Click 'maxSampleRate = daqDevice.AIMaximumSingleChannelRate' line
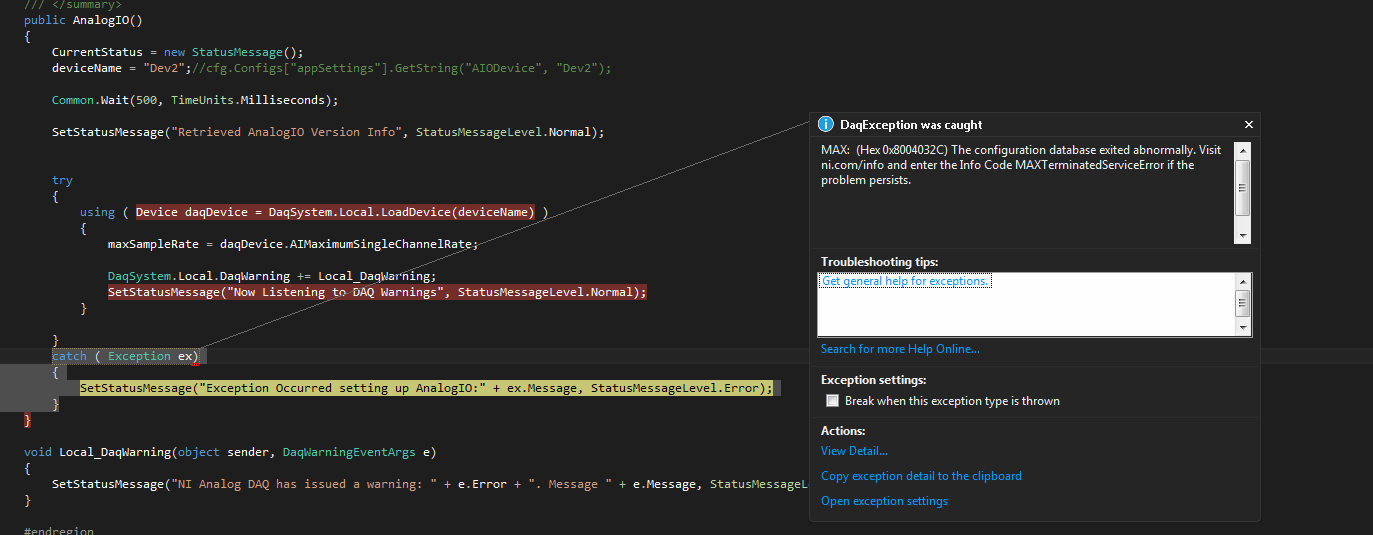 (x=293, y=244)
